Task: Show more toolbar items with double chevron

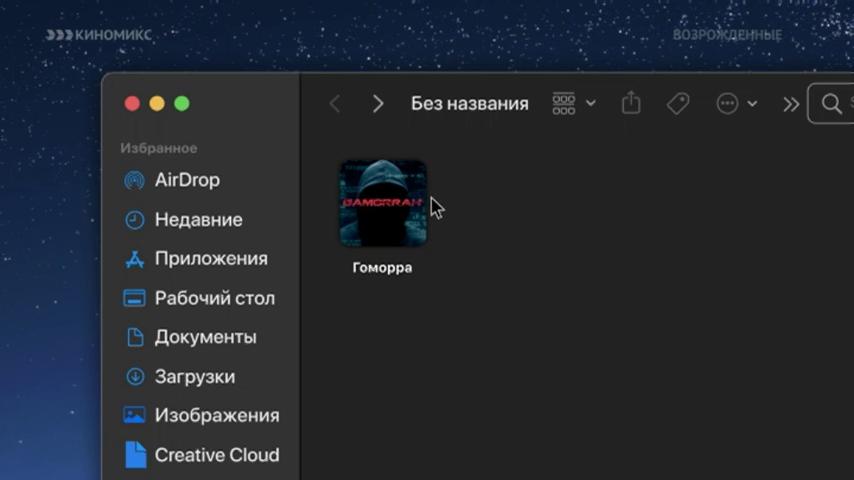Action: (791, 104)
